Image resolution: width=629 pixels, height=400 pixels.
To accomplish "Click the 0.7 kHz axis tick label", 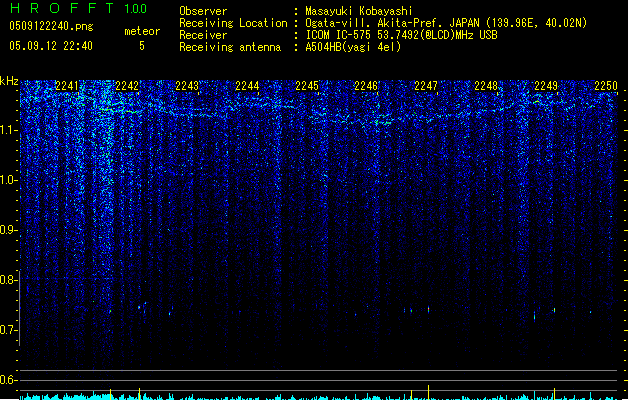I will [8, 330].
